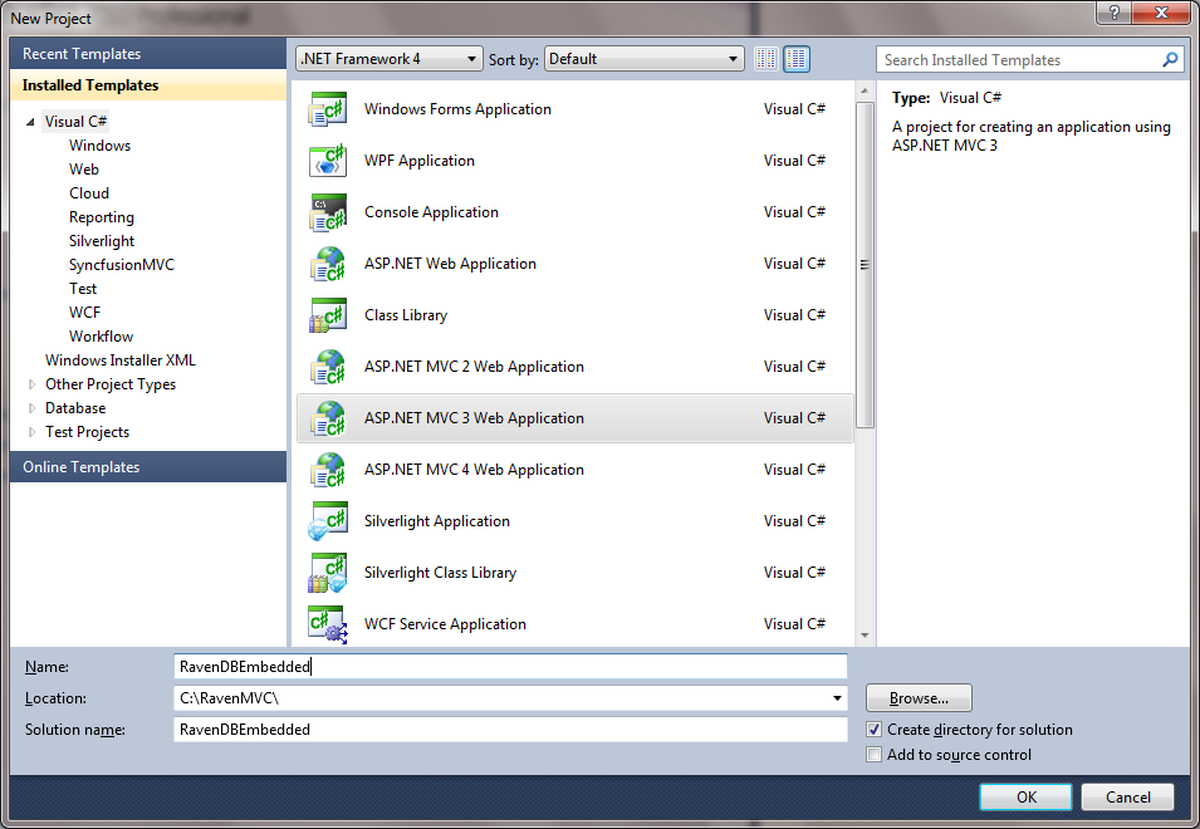Select the ASP.NET MVC 3 template icon
Viewport: 1200px width, 829px height.
[328, 418]
